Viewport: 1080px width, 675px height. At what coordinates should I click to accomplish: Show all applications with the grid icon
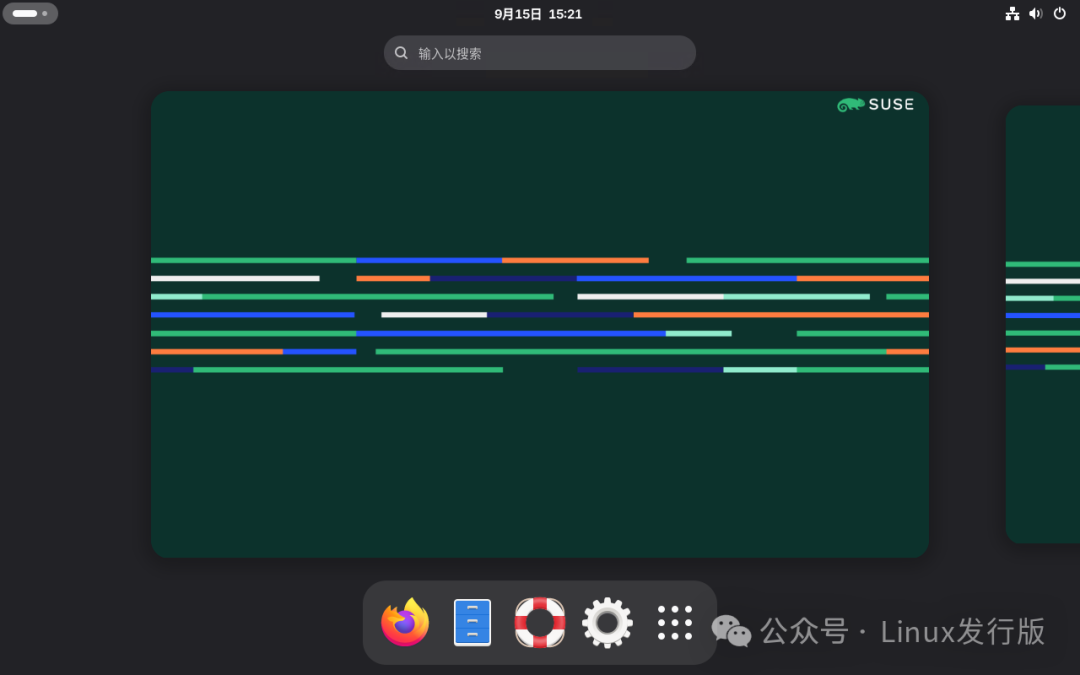[x=675, y=621]
